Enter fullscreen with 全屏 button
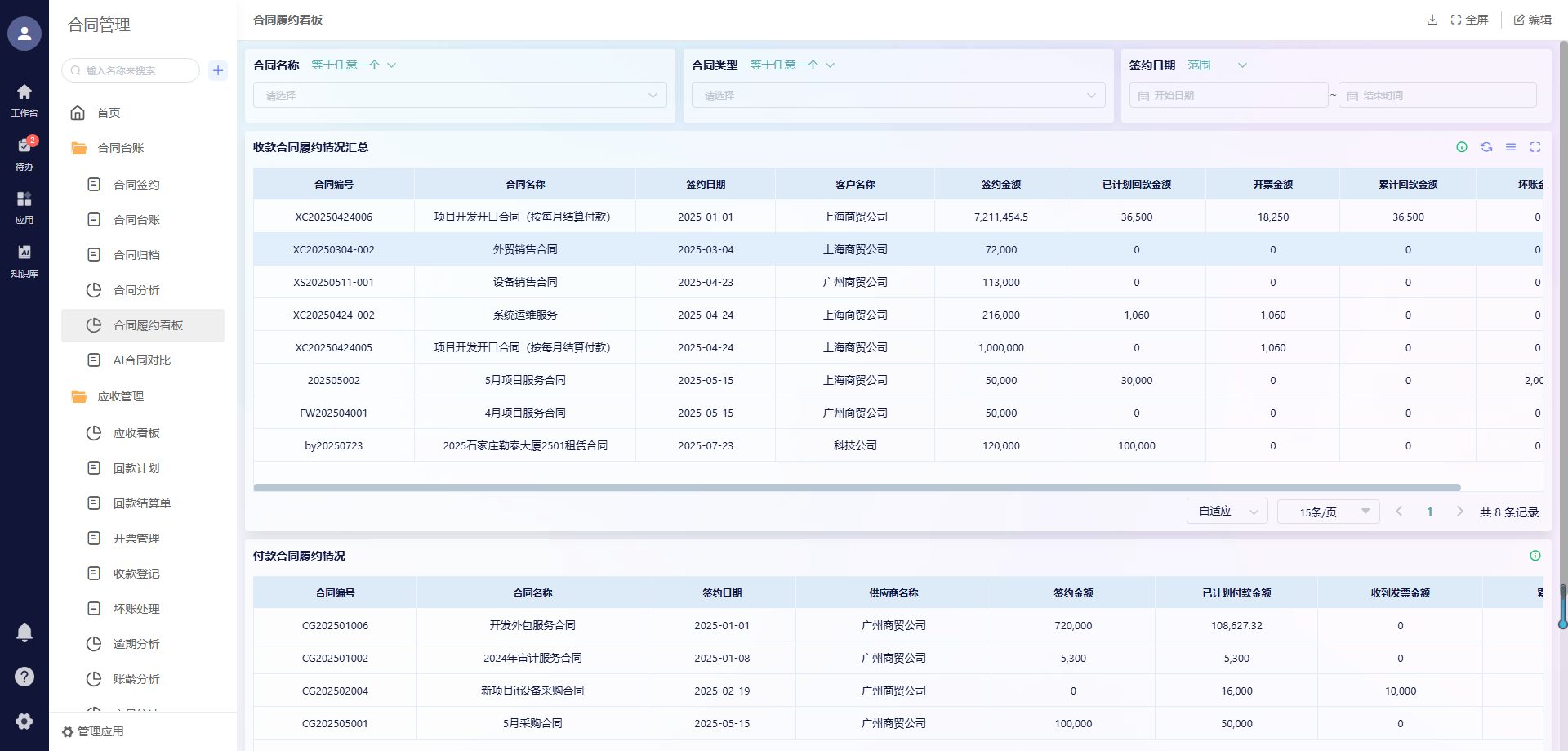The width and height of the screenshot is (1568, 751). coord(1469,20)
